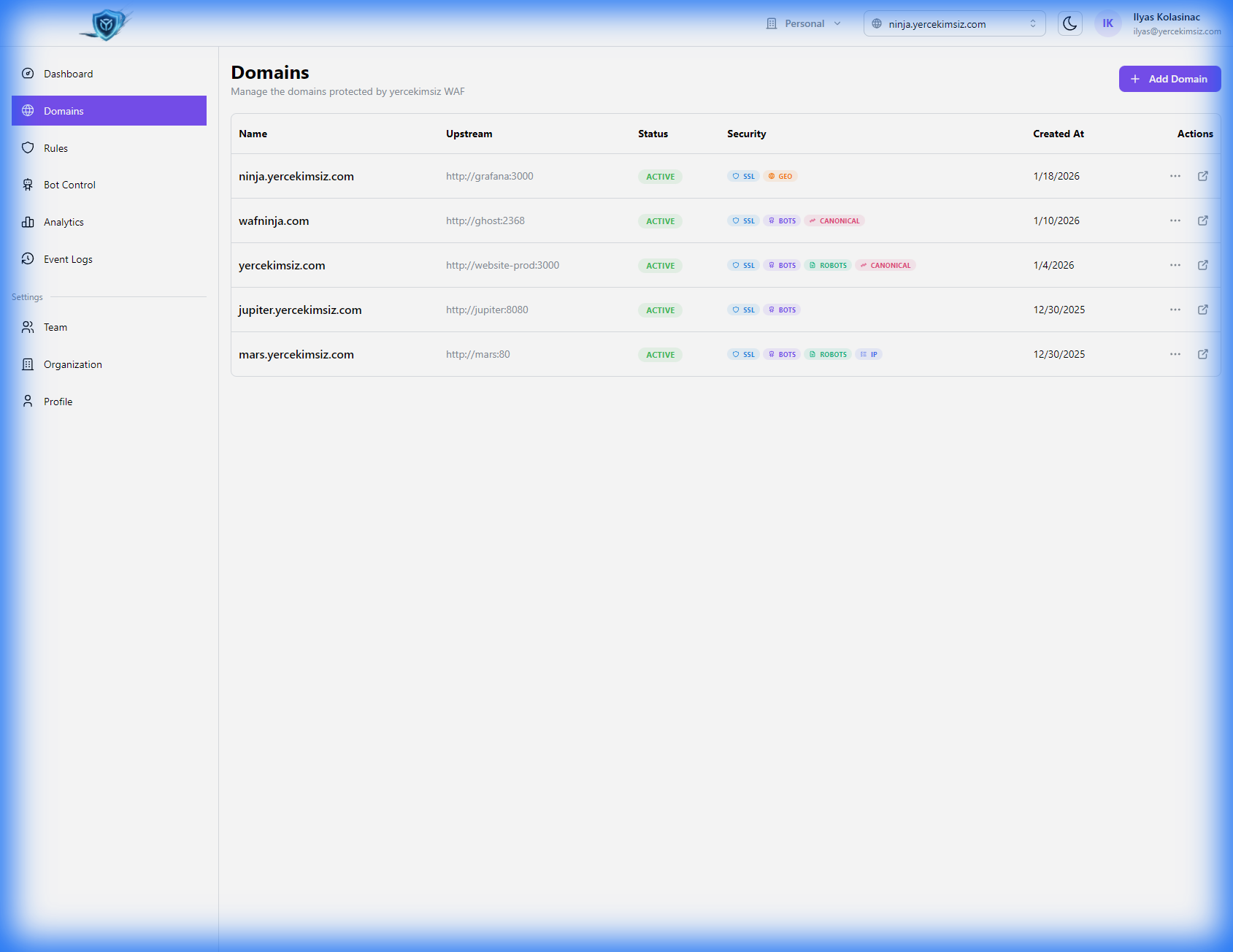Screen dimensions: 1233x952
Task: Click the Name column header
Action: coord(253,134)
